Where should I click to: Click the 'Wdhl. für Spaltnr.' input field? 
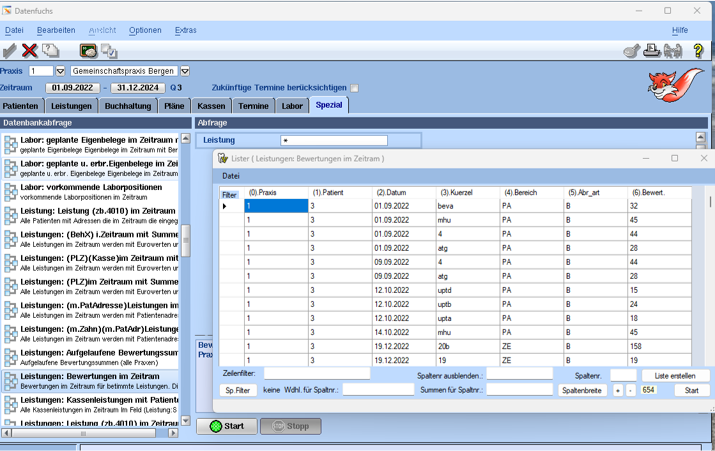(x=378, y=389)
